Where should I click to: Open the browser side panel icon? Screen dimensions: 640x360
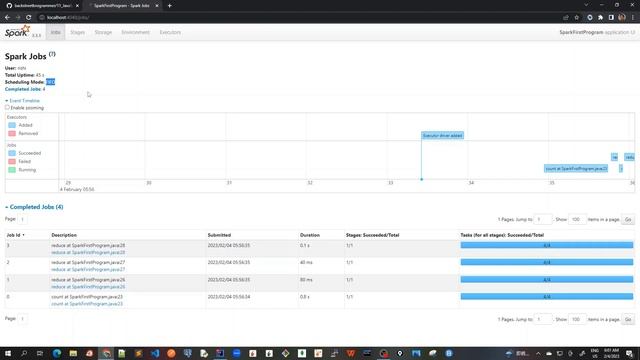[611, 18]
